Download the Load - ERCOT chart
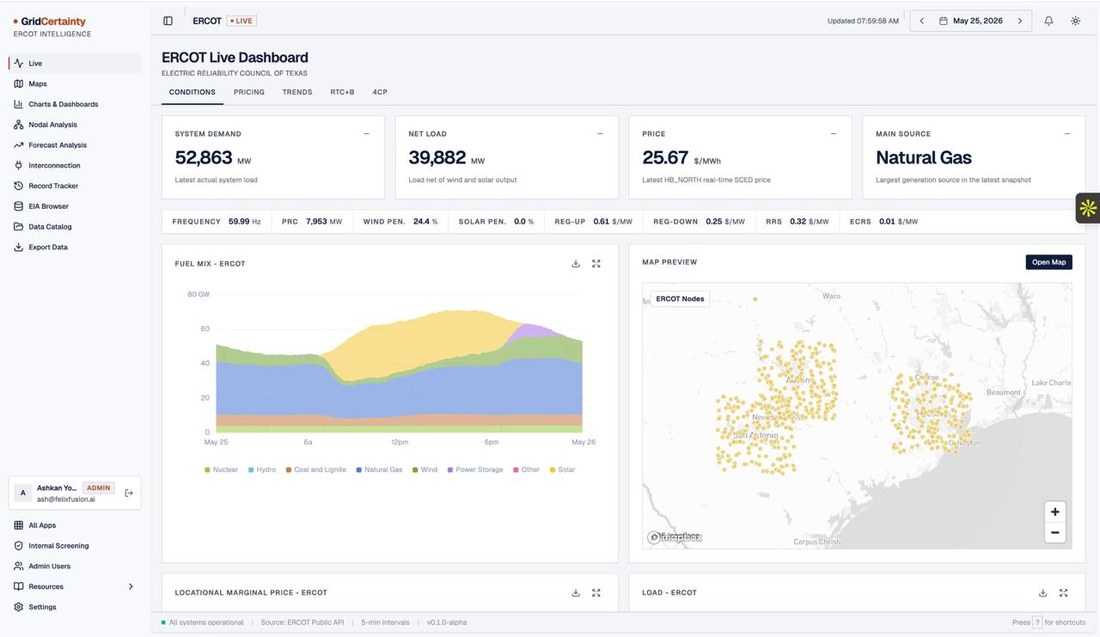 pos(1042,593)
